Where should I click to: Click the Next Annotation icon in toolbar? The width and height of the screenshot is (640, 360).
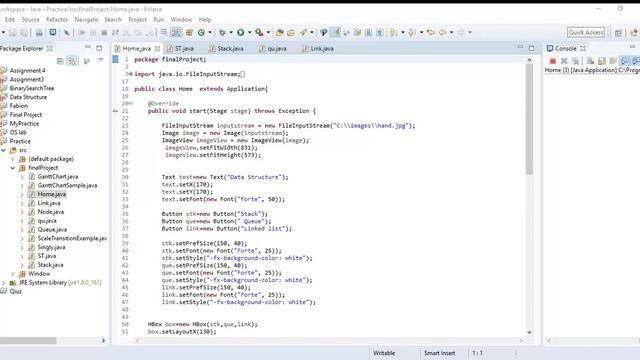393,32
